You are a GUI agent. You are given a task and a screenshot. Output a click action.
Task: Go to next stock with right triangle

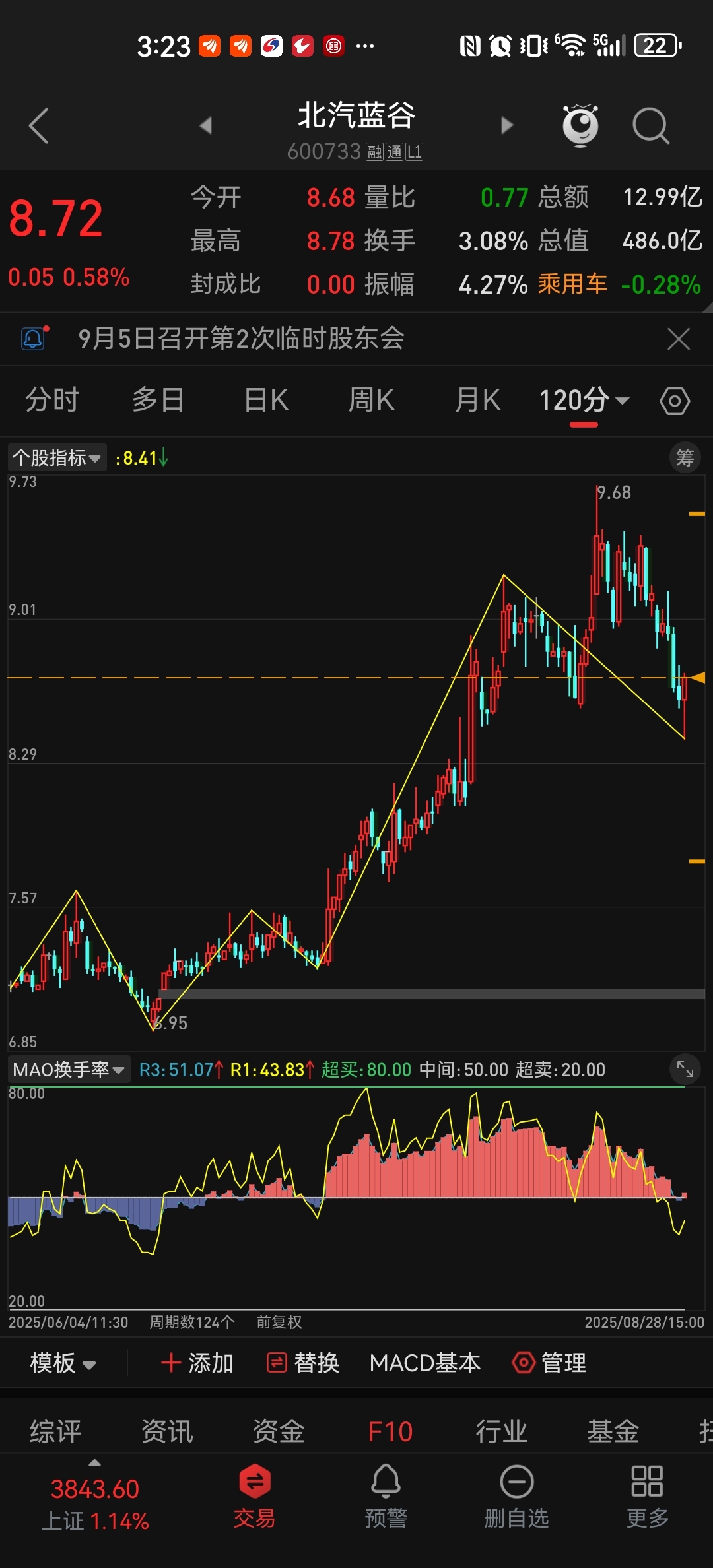pyautogui.click(x=507, y=125)
